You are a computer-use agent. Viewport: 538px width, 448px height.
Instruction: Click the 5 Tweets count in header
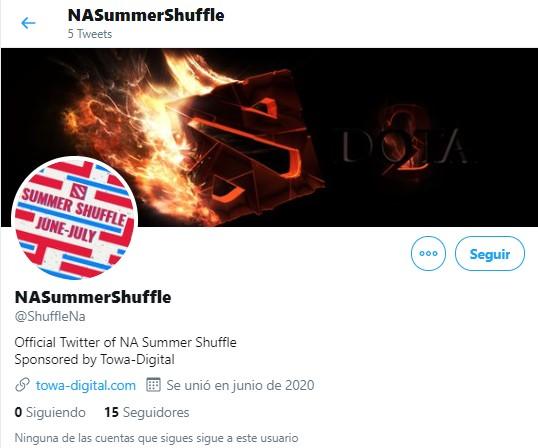90,34
